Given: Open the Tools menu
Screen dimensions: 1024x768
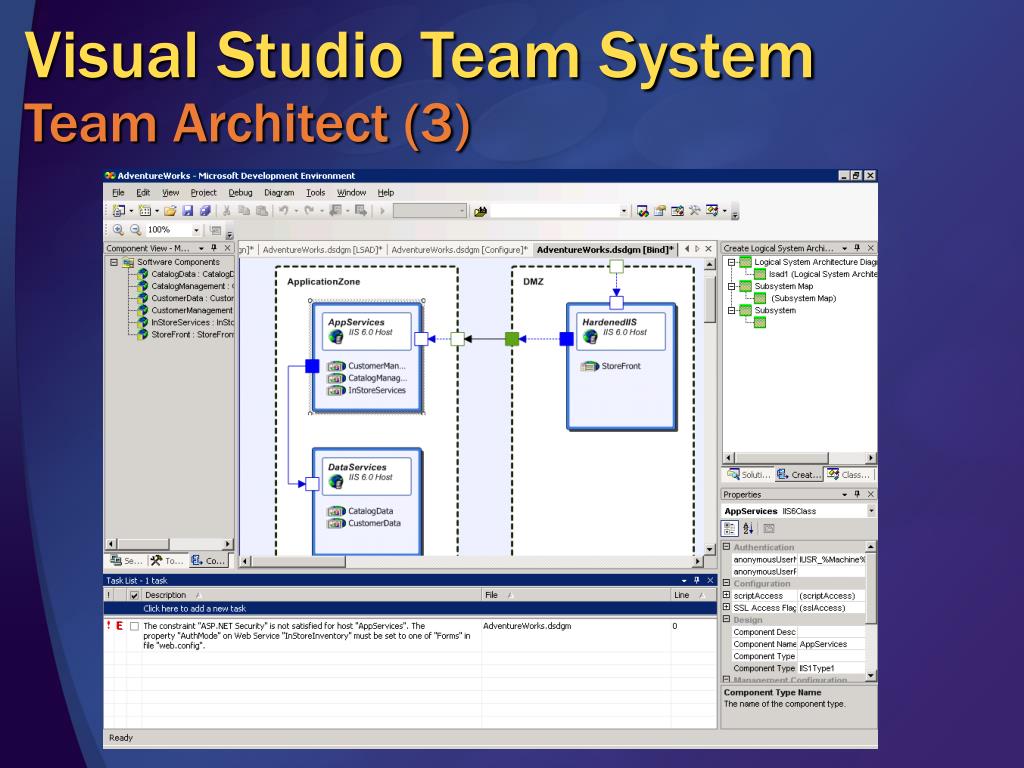Looking at the screenshot, I should [x=315, y=193].
